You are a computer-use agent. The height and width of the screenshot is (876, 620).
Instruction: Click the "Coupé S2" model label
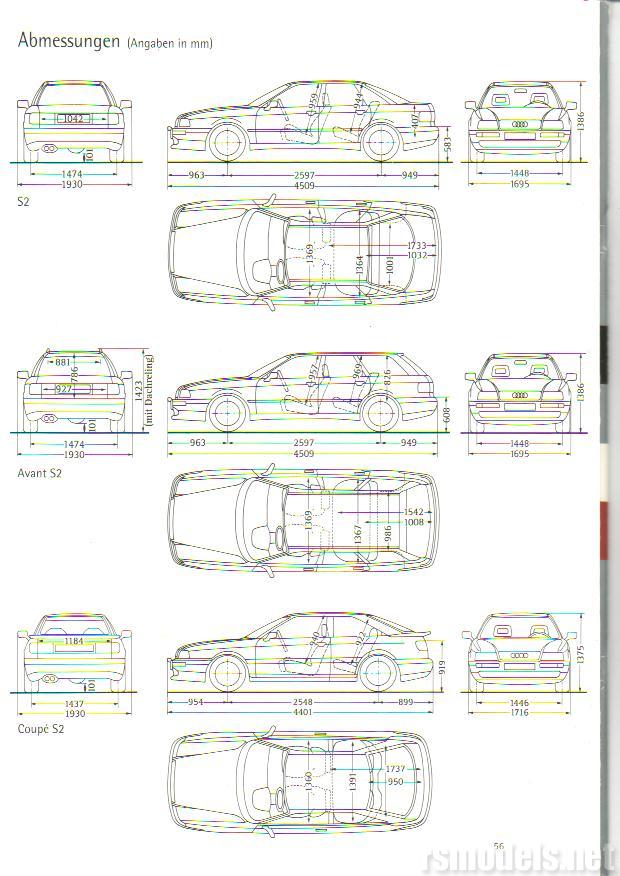pyautogui.click(x=41, y=729)
